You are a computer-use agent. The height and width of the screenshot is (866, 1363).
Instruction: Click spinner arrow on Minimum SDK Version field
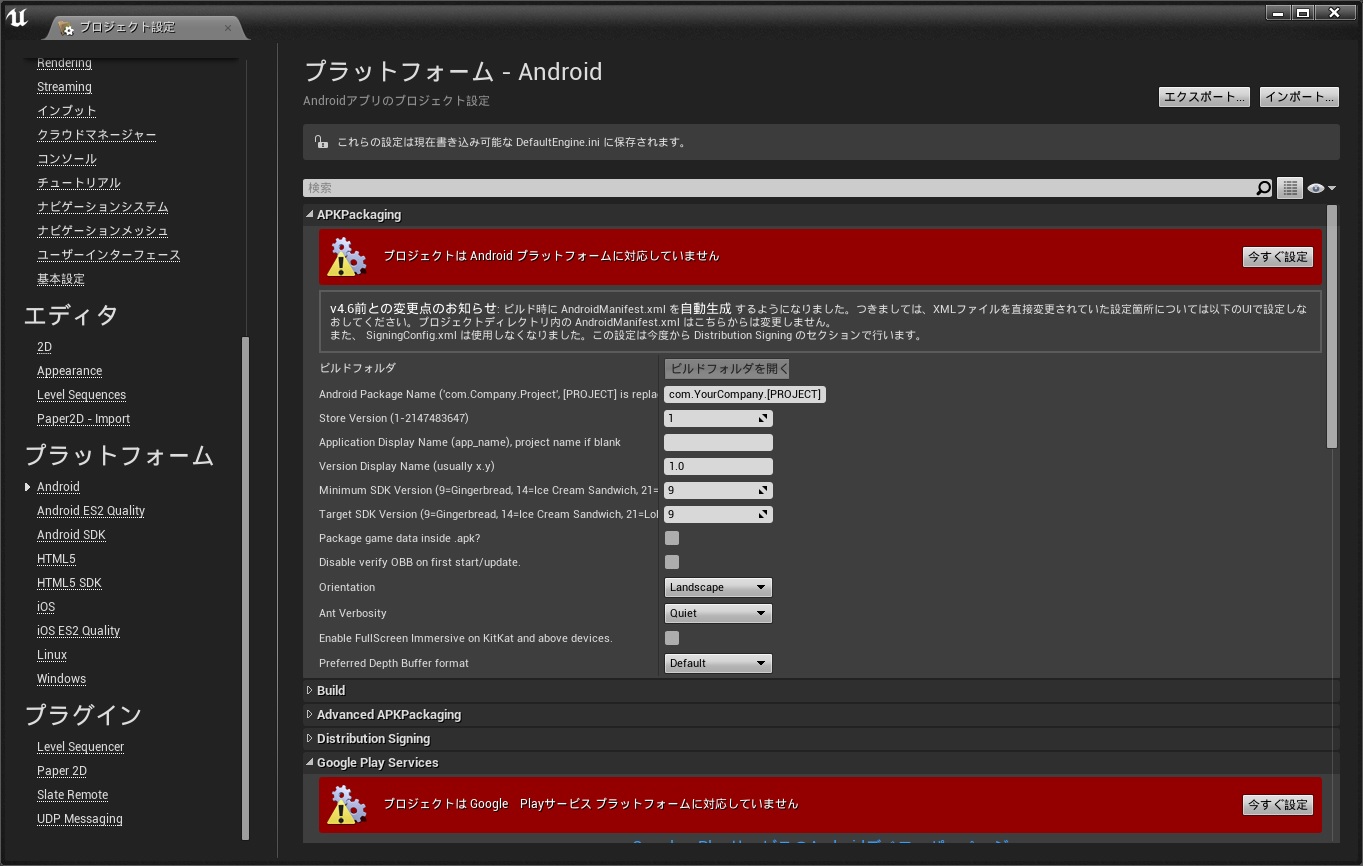click(763, 490)
